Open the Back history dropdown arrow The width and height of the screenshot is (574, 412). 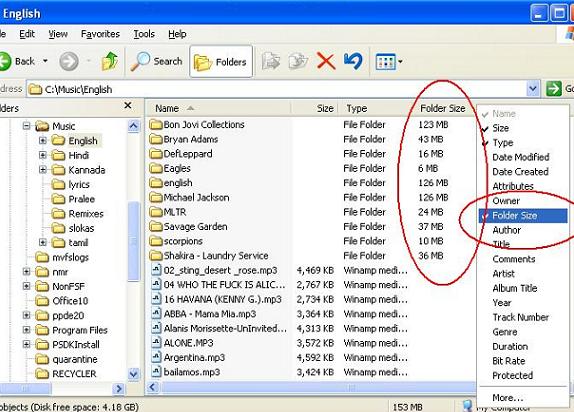tap(45, 61)
